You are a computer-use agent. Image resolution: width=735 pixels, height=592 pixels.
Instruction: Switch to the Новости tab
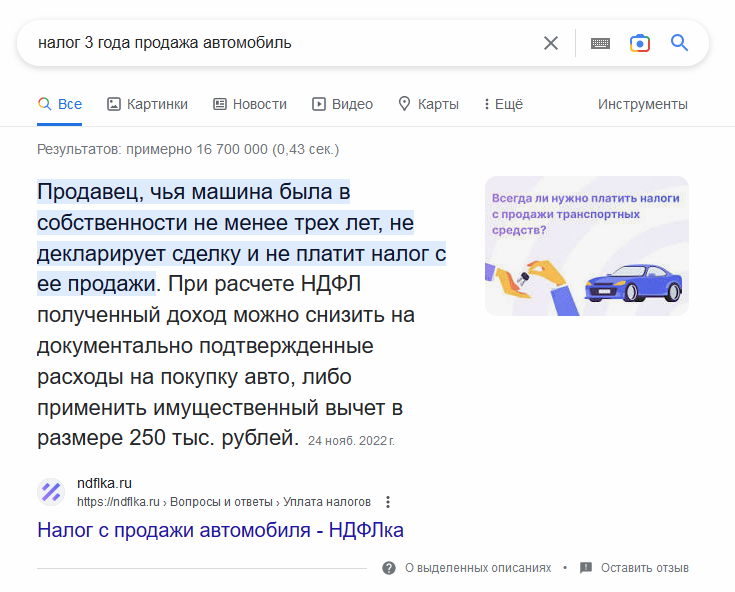click(x=250, y=104)
